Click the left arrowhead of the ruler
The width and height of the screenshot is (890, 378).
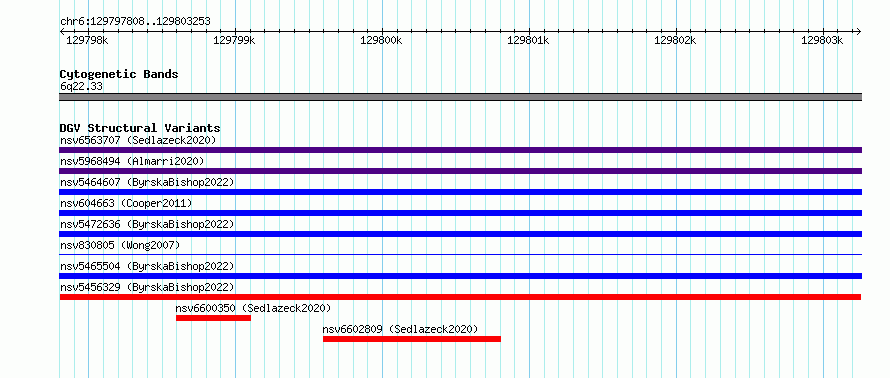click(x=62, y=31)
